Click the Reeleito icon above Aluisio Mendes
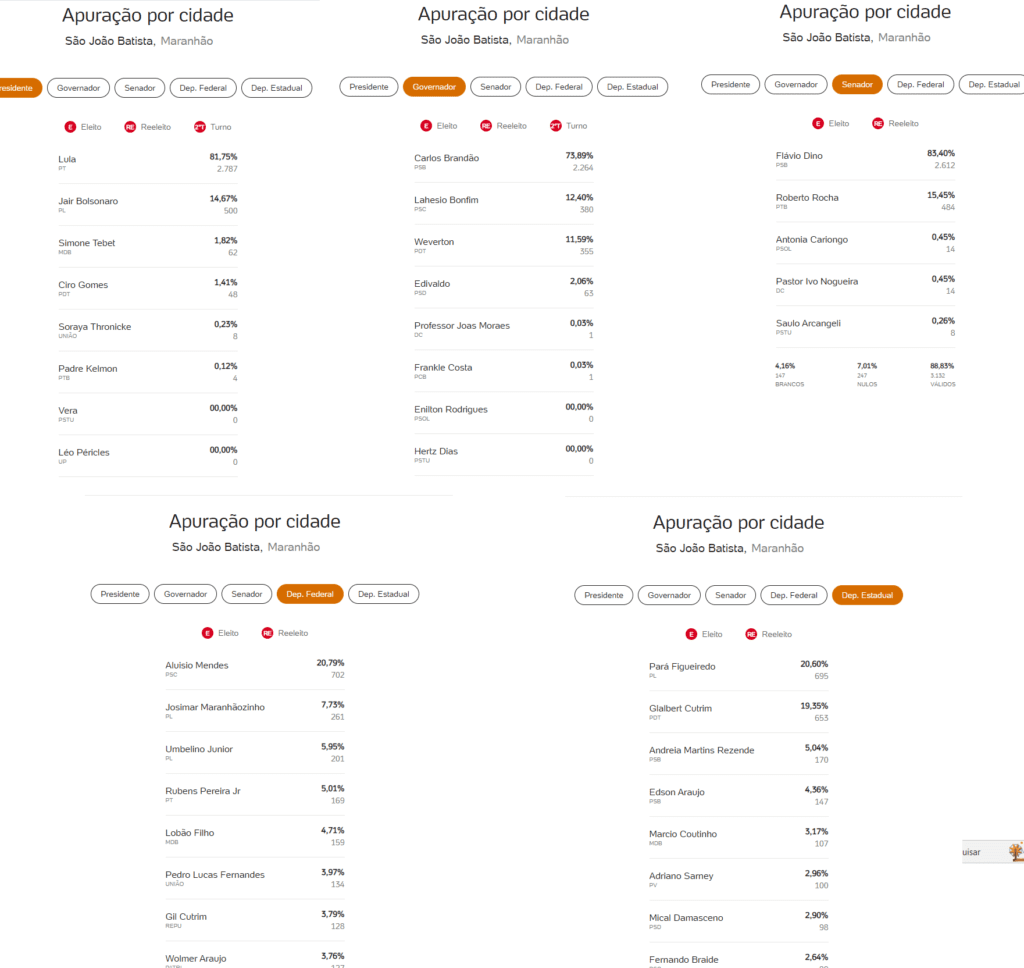1024x968 pixels. (x=267, y=633)
